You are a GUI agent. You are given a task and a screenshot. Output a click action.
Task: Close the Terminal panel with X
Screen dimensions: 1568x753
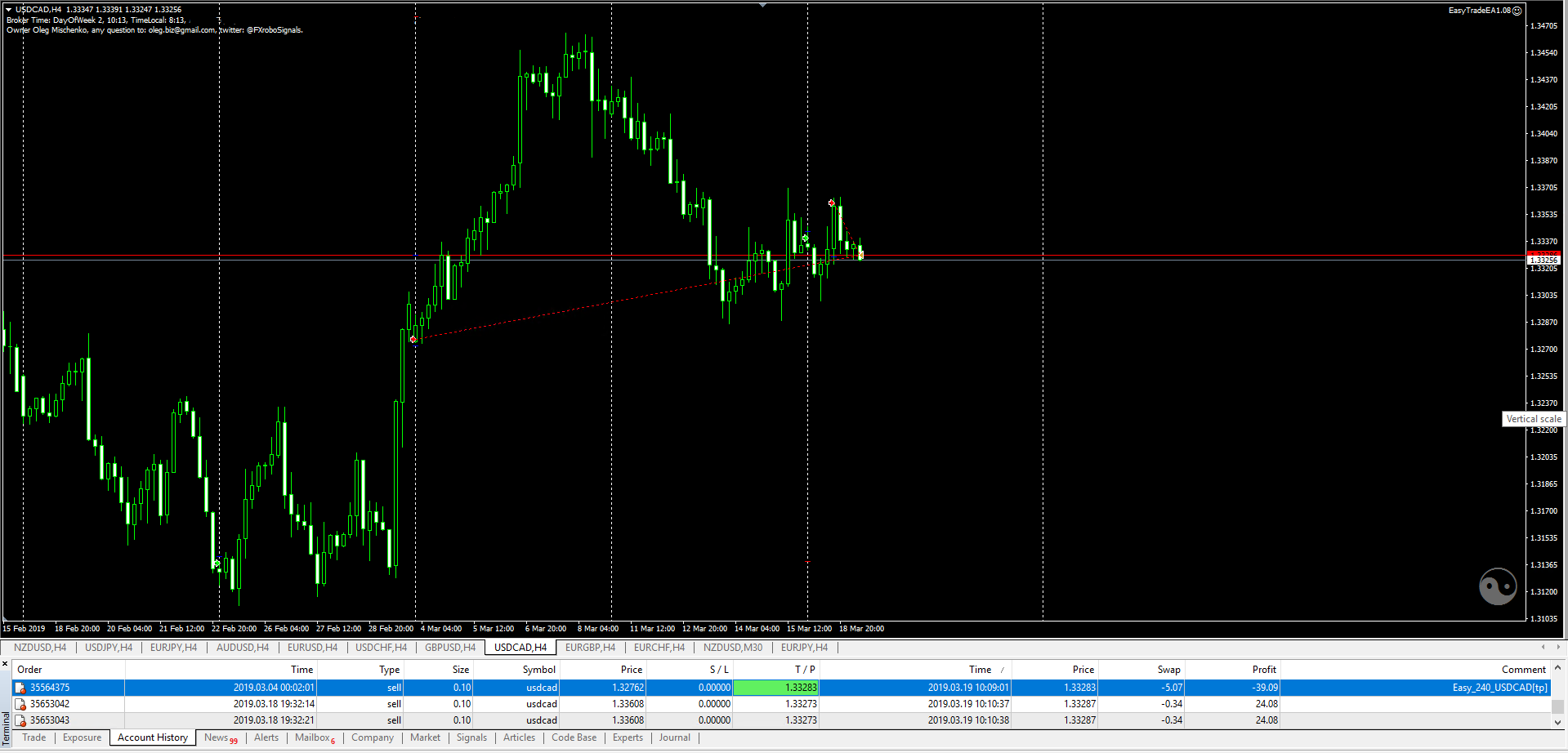click(x=5, y=665)
